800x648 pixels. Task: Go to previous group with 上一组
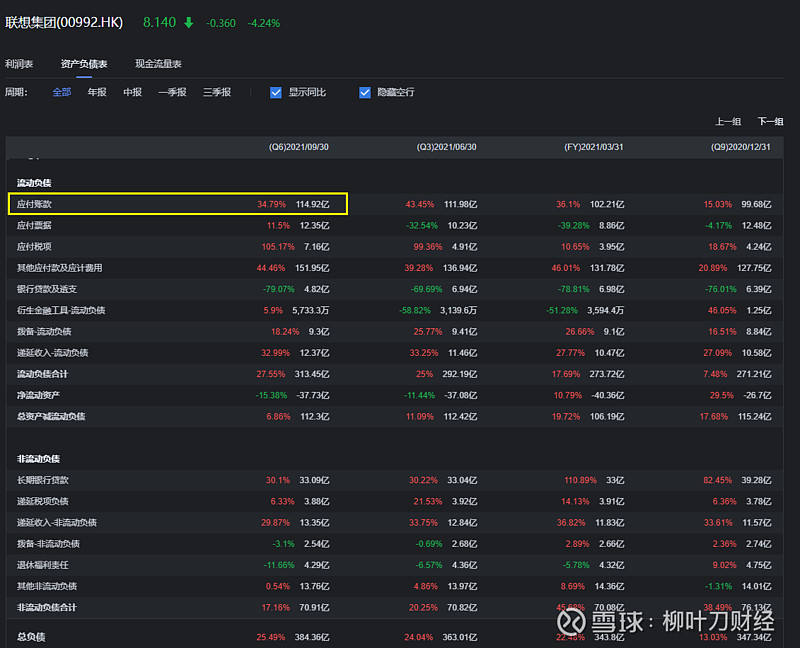pos(728,121)
